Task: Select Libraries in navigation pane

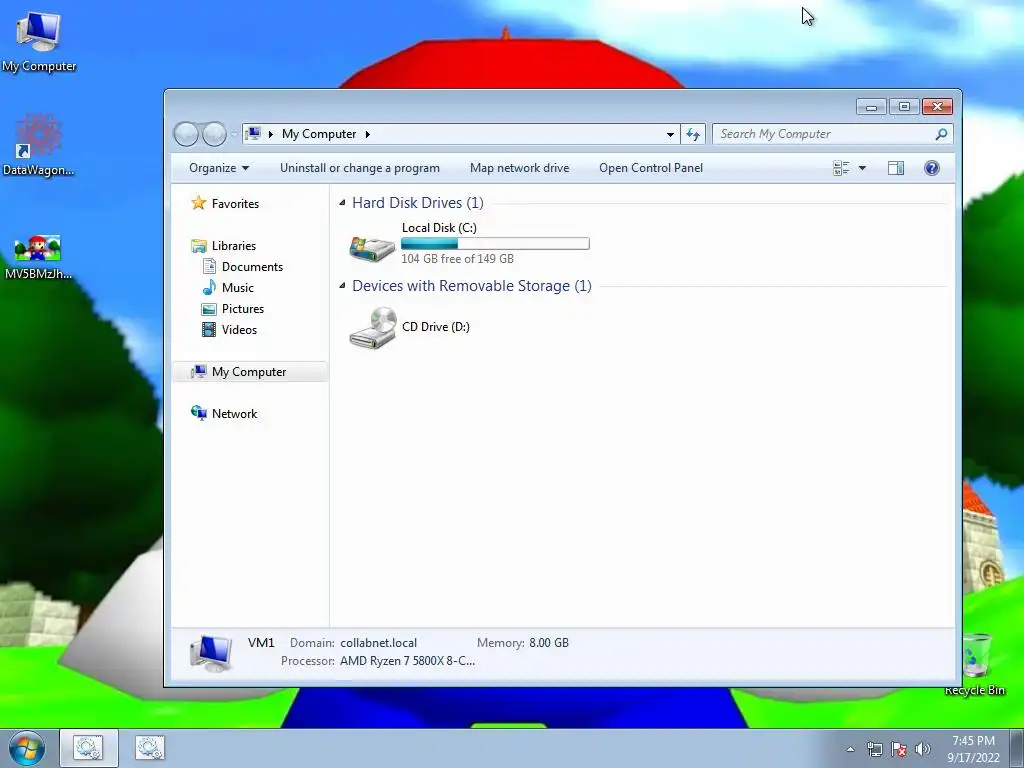Action: [223, 246]
